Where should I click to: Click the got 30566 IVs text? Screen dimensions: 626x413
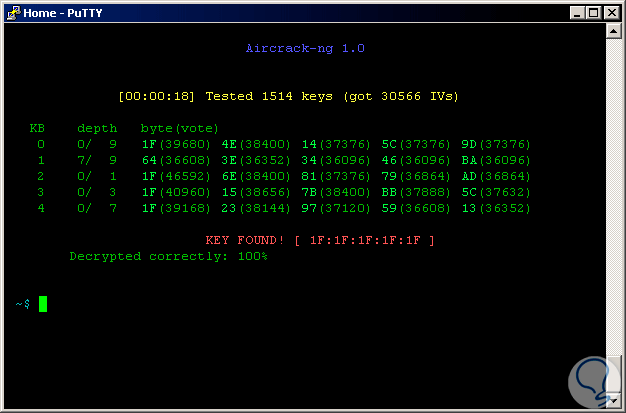click(x=401, y=96)
